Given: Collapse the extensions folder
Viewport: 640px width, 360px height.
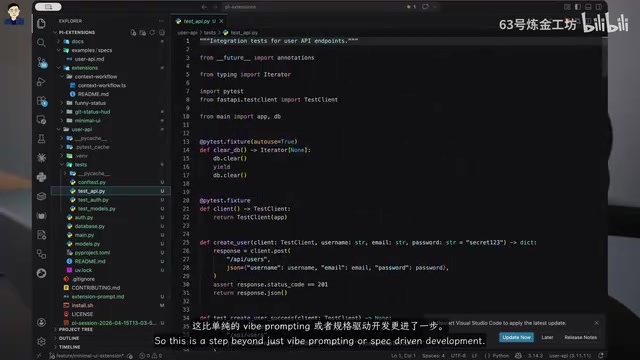Looking at the screenshot, I should 110,68.
